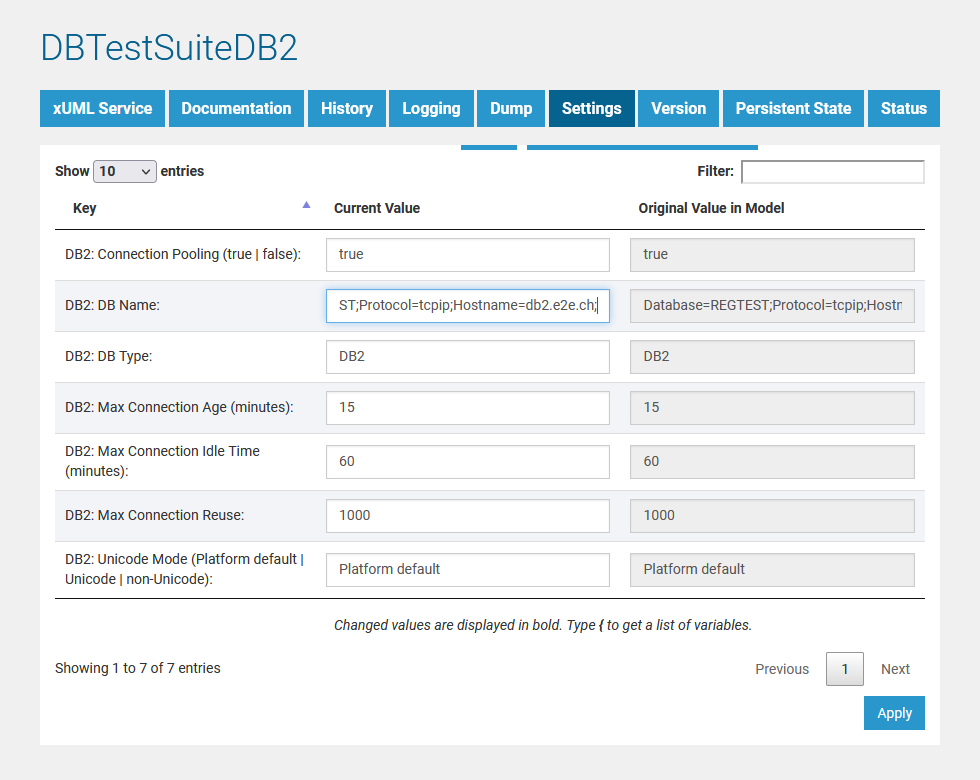Click the Max Connection Reuse value field
Image resolution: width=980 pixels, height=780 pixels.
[467, 515]
